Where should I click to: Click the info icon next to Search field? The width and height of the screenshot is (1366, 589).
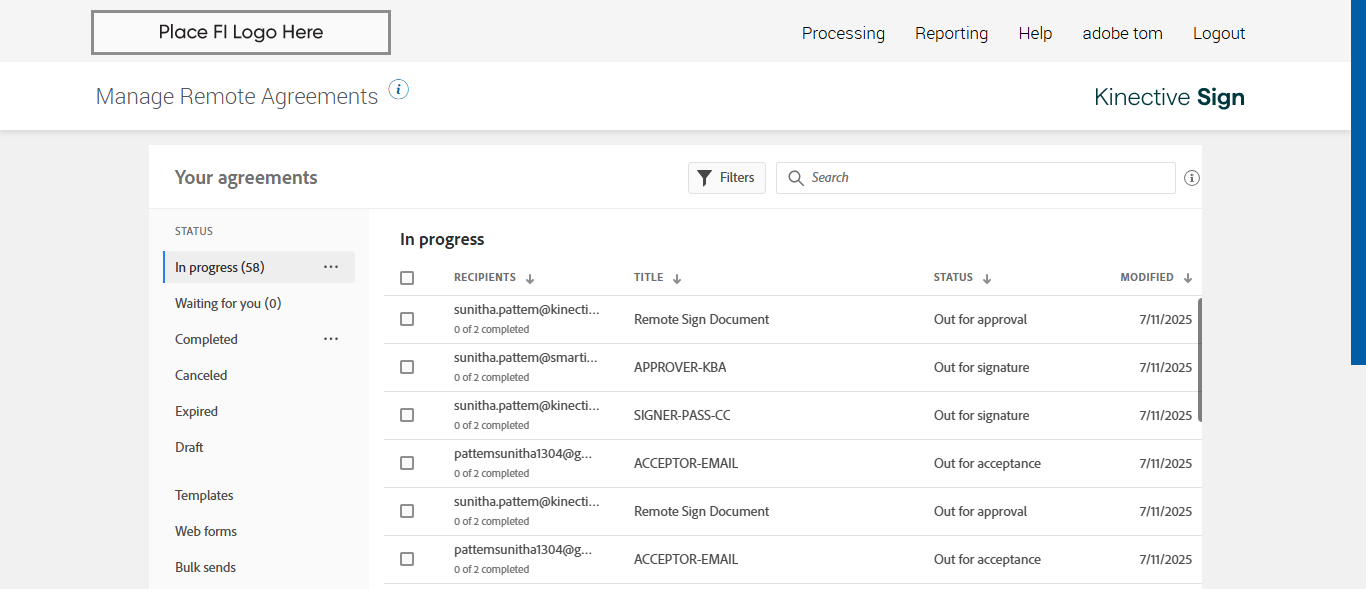1191,178
